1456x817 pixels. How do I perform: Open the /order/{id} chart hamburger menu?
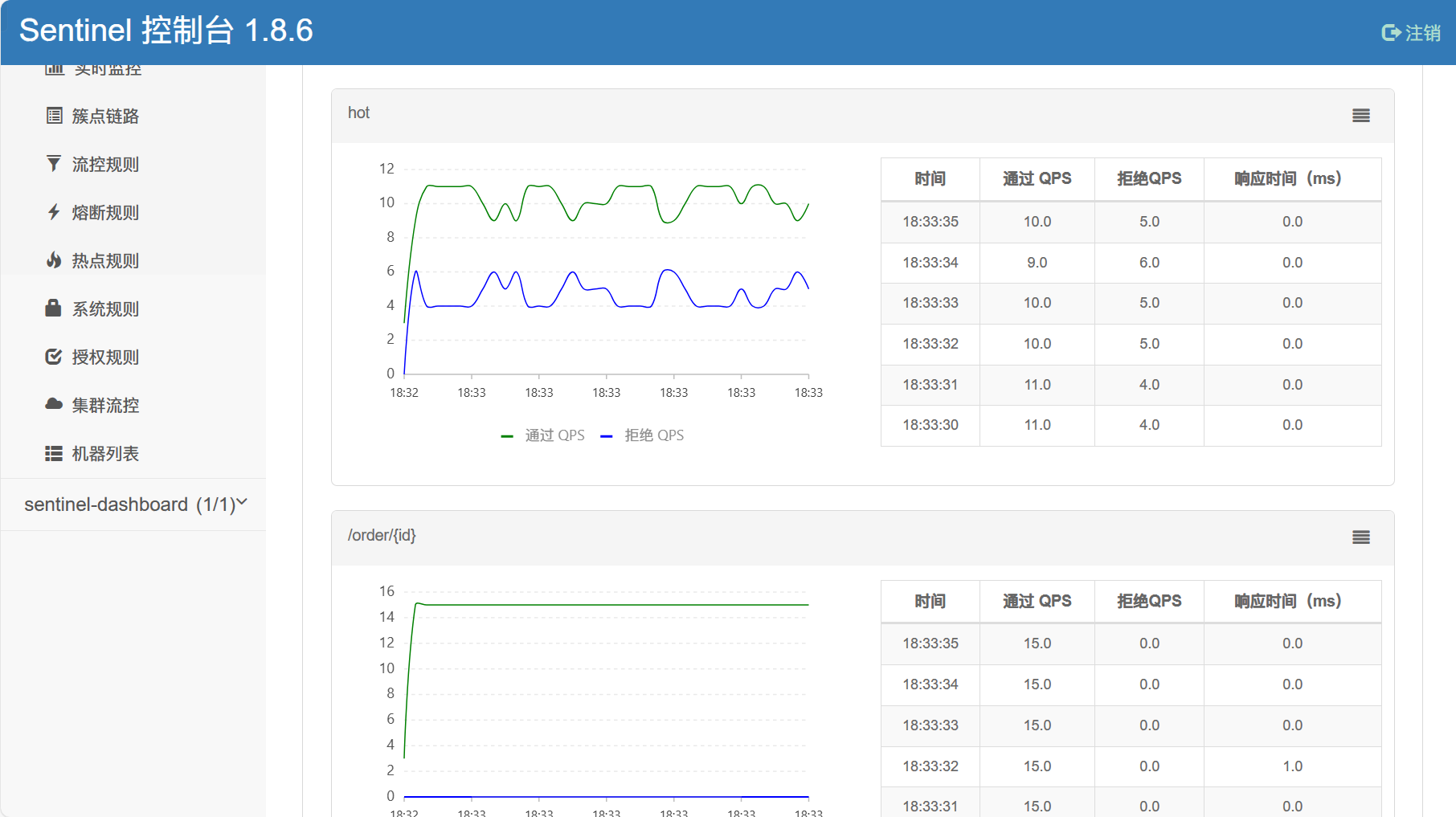[1361, 537]
